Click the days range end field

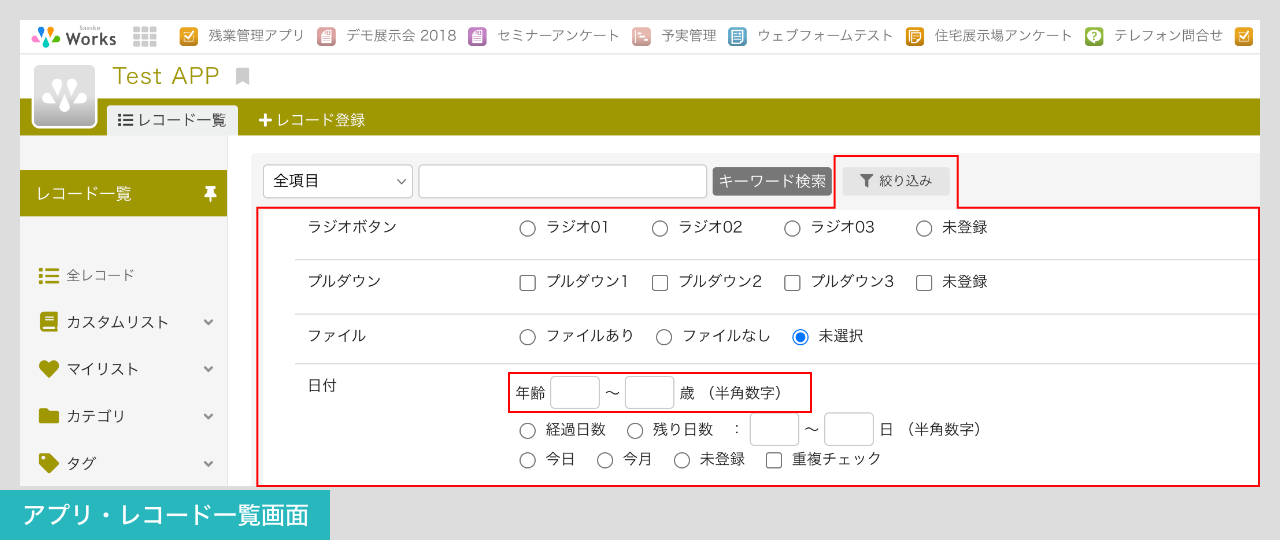point(849,429)
